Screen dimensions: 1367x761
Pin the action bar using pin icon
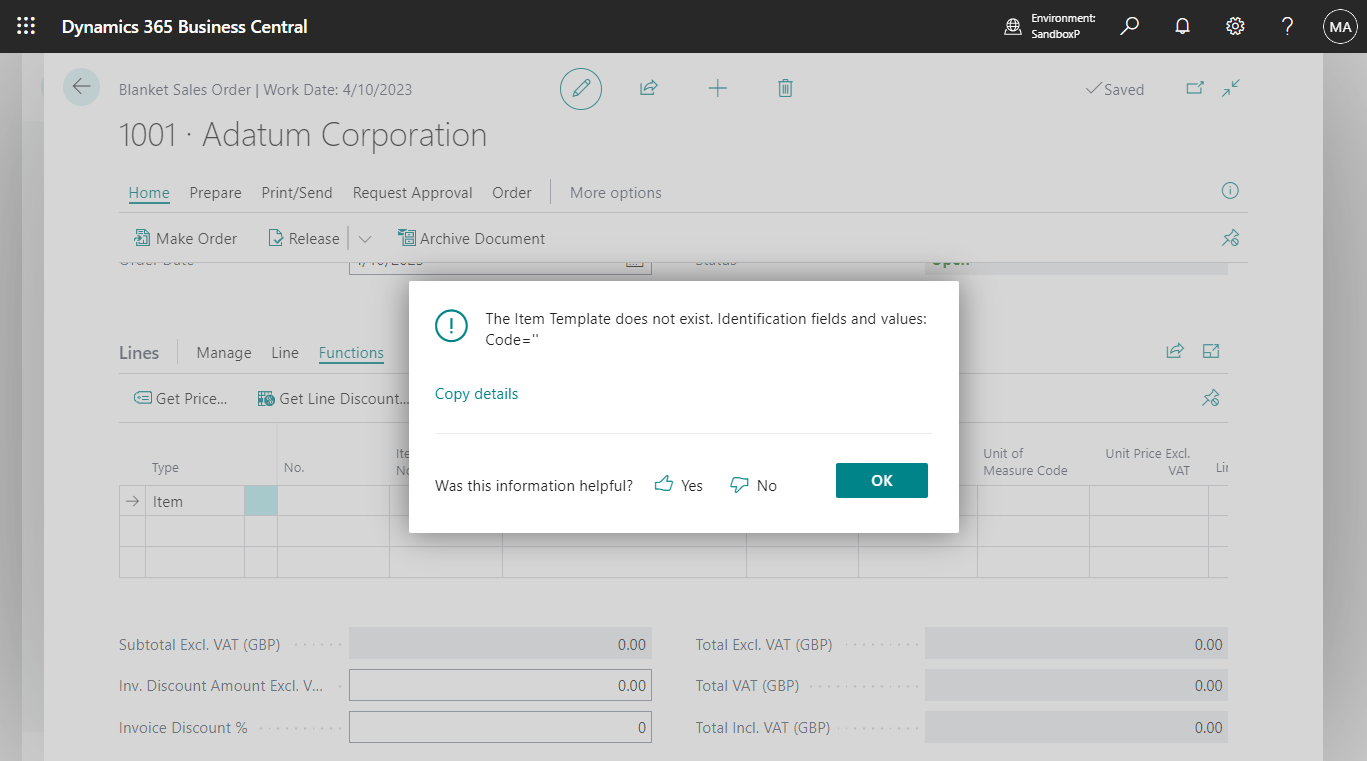[1231, 238]
